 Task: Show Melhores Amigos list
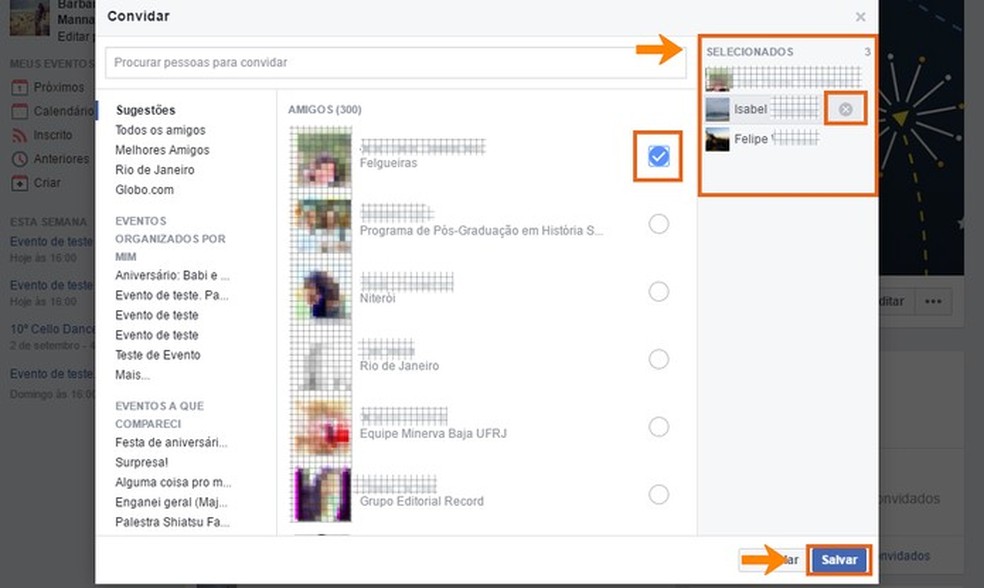click(162, 150)
